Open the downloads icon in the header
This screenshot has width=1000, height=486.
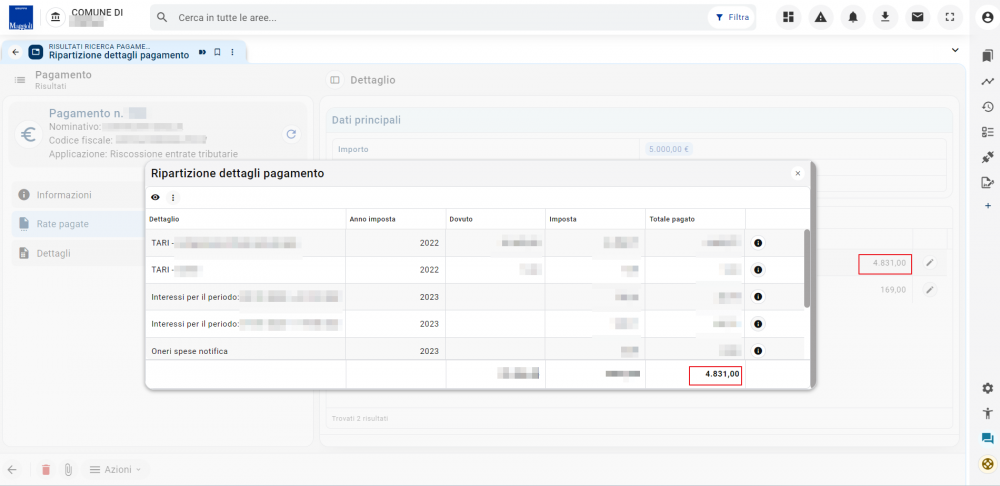(x=885, y=17)
